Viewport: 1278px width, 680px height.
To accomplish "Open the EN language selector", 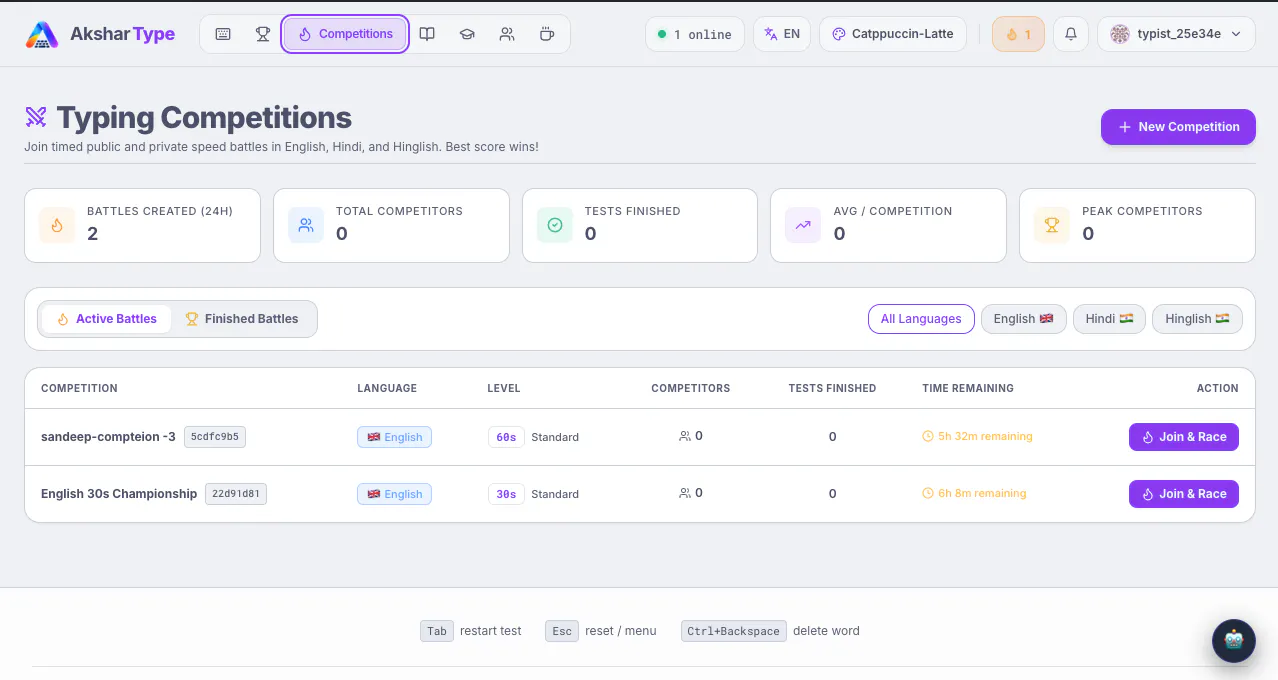I will pyautogui.click(x=782, y=34).
